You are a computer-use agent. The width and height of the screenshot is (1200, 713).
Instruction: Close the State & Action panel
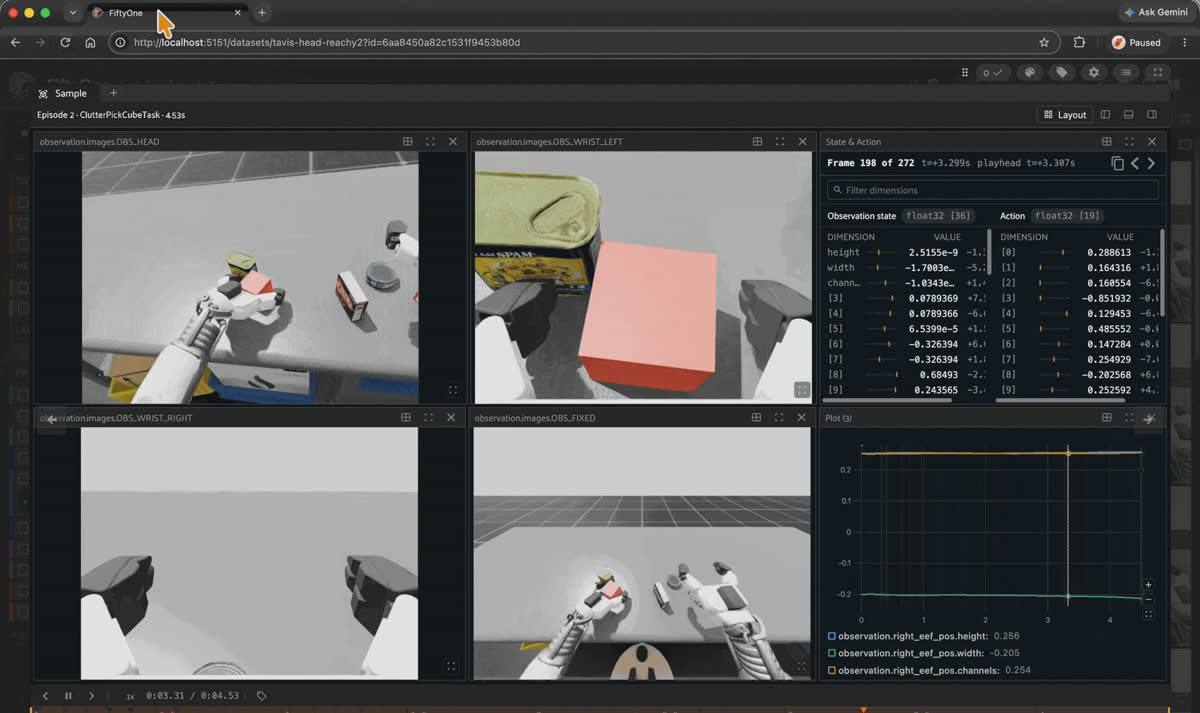click(1152, 142)
